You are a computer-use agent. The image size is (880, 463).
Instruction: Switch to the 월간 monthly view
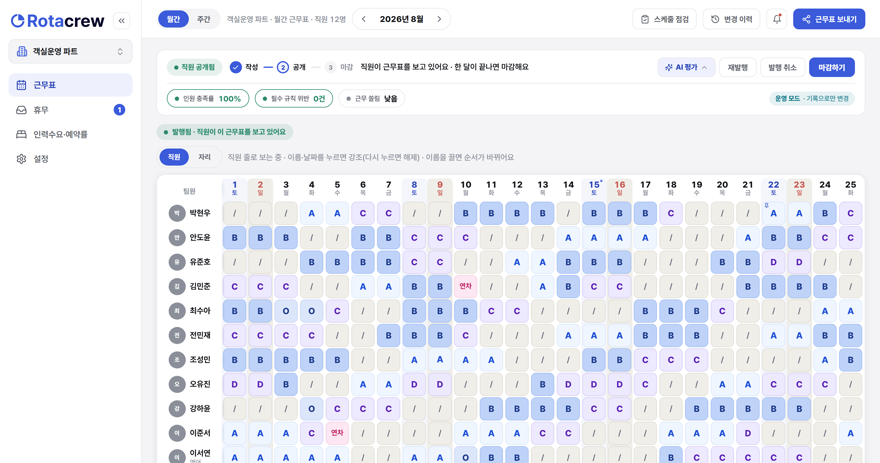(173, 19)
